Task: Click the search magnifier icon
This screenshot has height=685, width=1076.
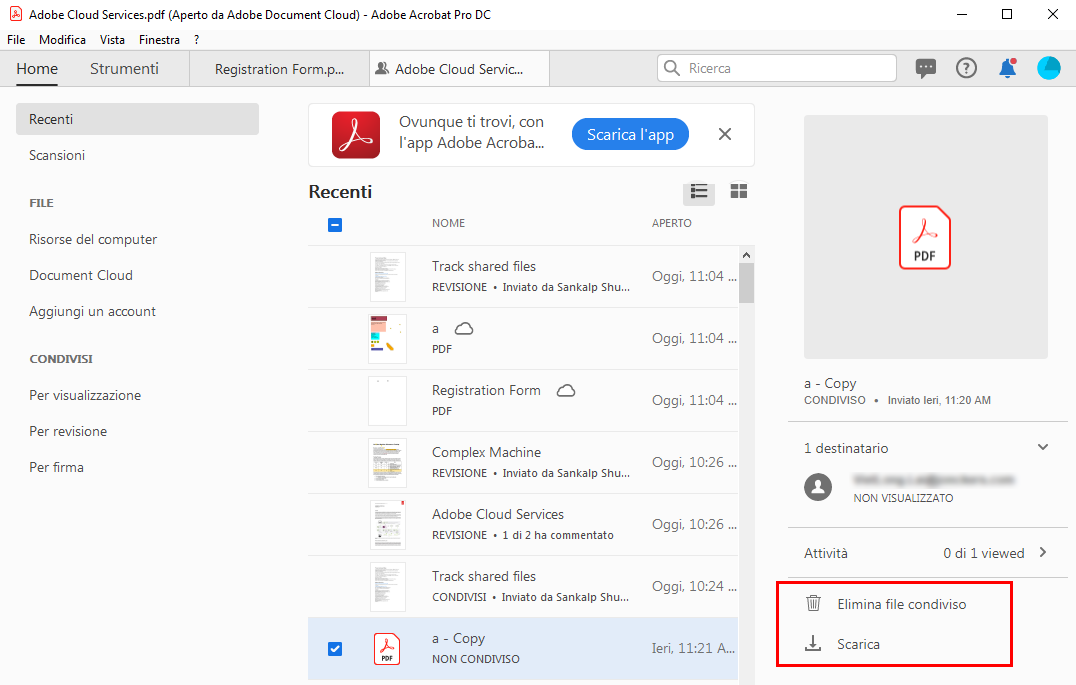Action: click(x=672, y=68)
